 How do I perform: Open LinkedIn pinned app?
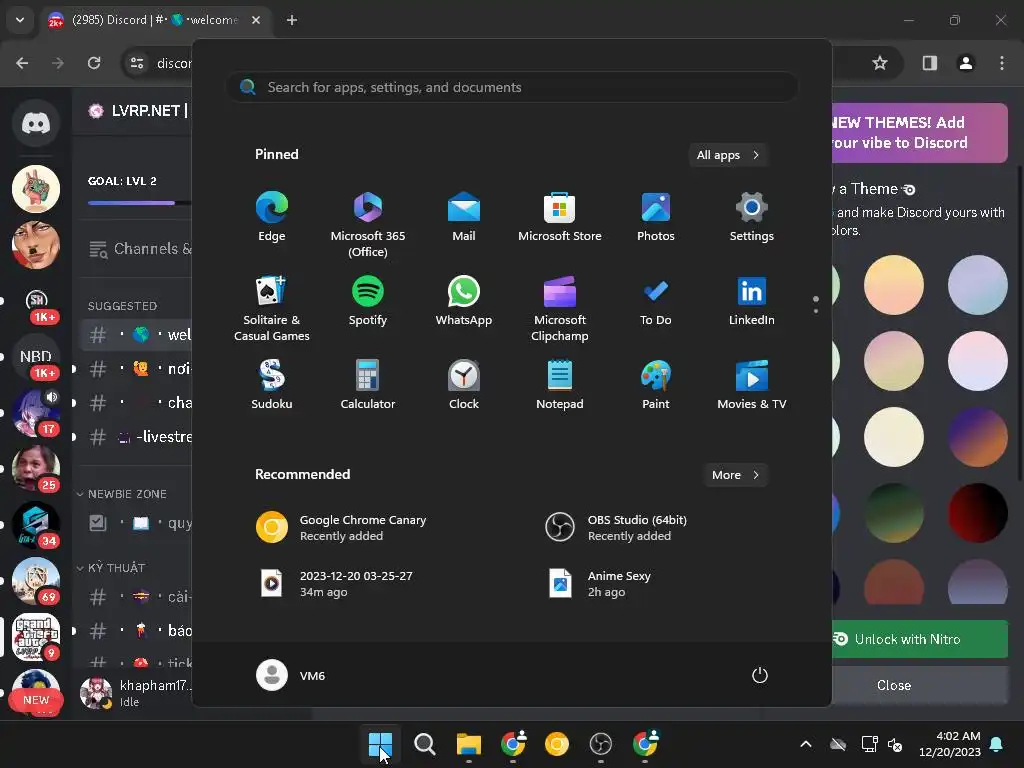click(x=752, y=302)
